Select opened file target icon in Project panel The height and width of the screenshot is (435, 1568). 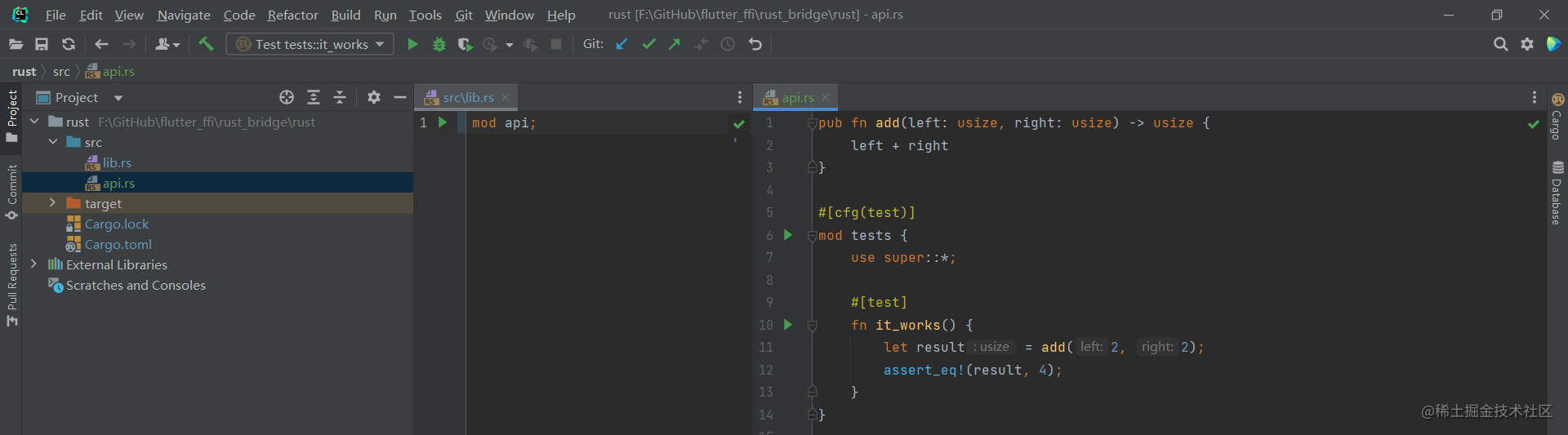pos(287,97)
